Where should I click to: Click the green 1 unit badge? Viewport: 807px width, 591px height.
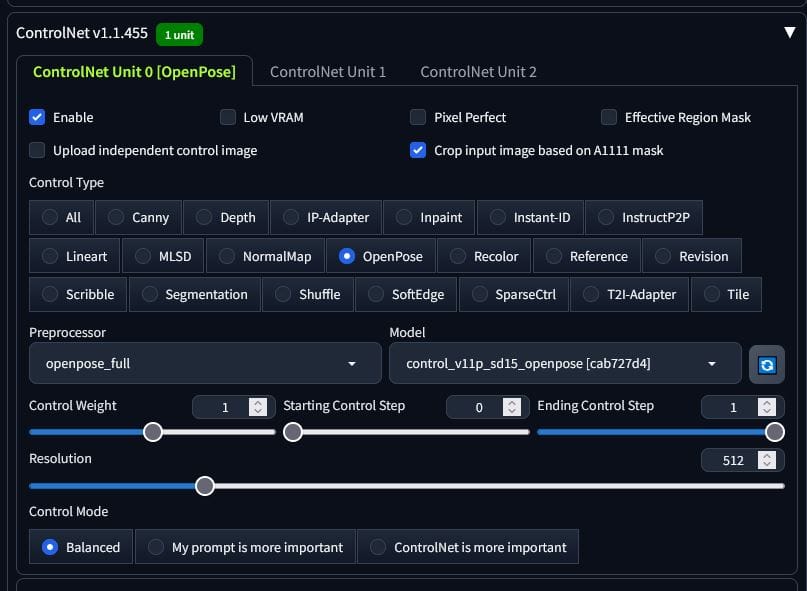click(179, 34)
